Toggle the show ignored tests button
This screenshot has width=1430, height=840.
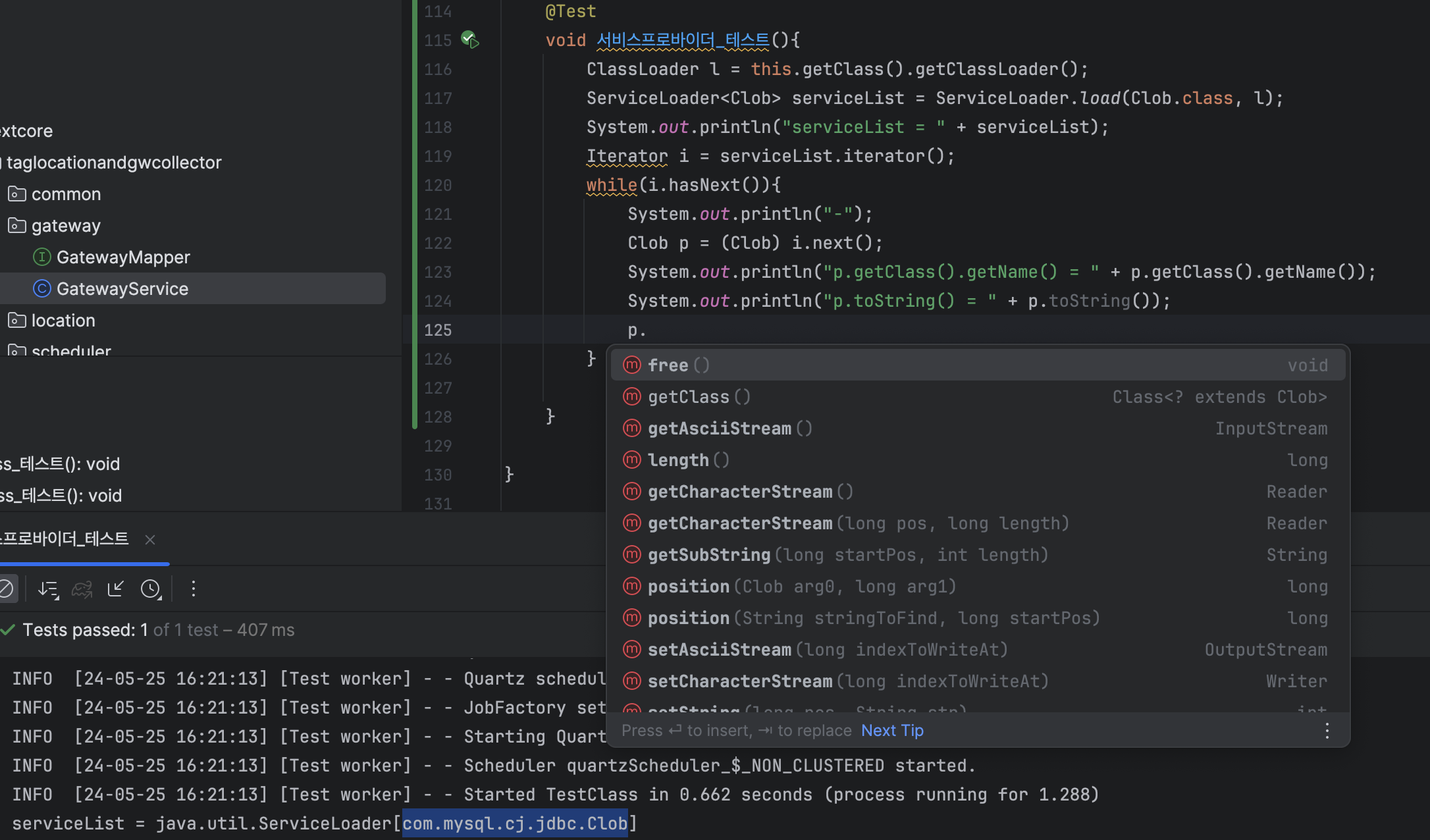tap(7, 589)
